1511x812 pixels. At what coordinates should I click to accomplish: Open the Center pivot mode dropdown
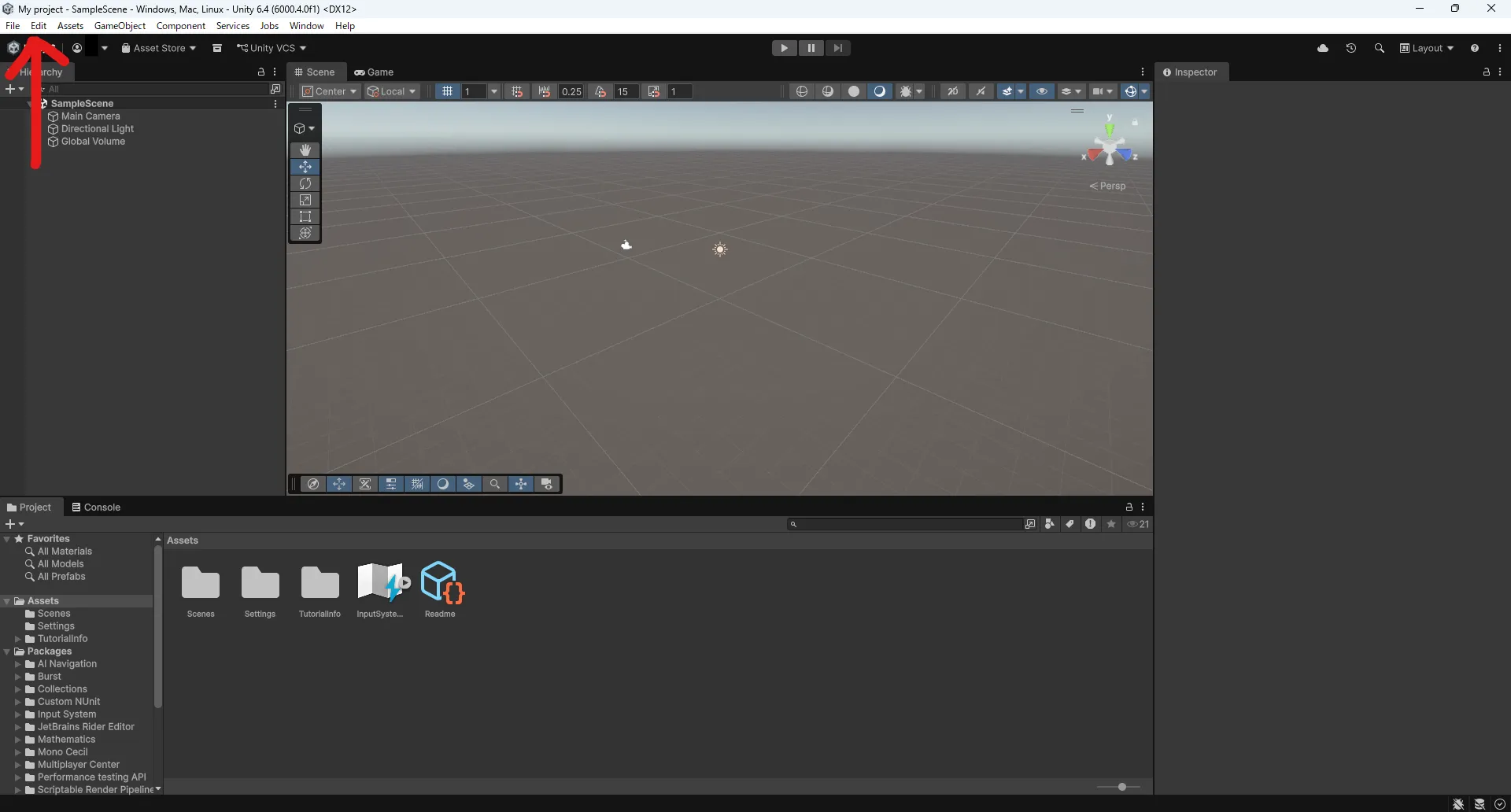pos(329,91)
